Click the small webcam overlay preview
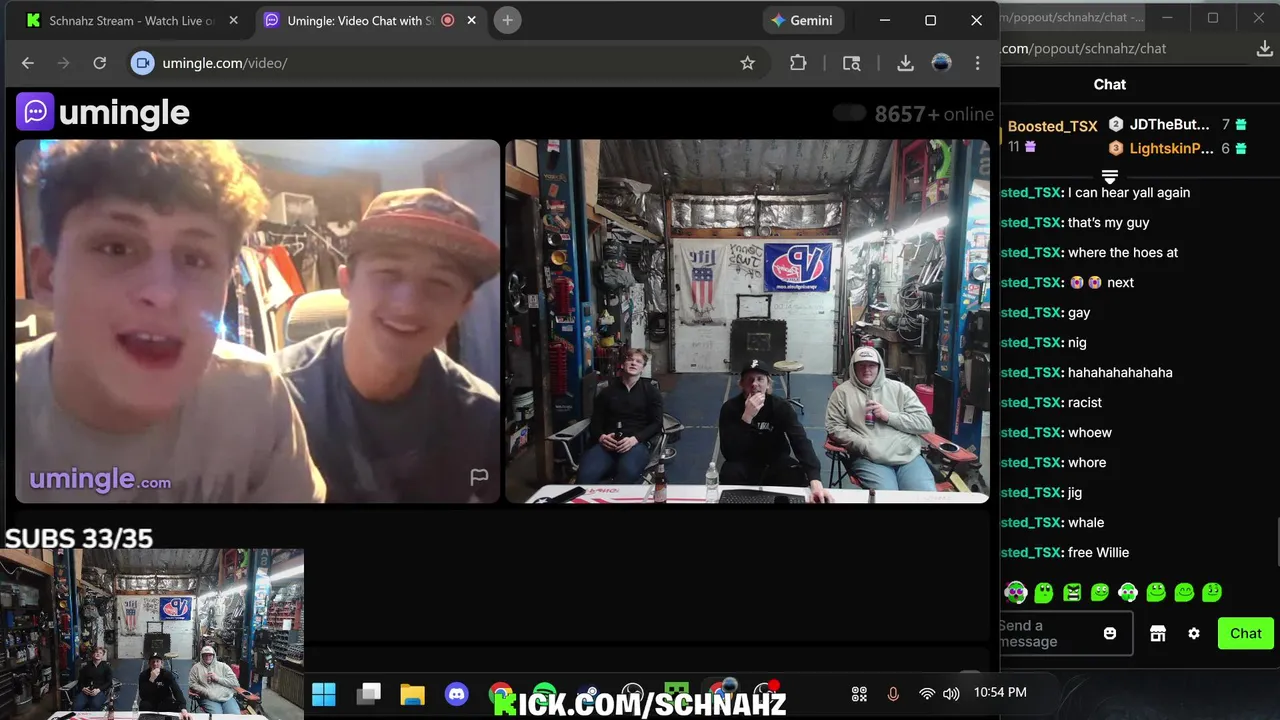 pyautogui.click(x=152, y=634)
